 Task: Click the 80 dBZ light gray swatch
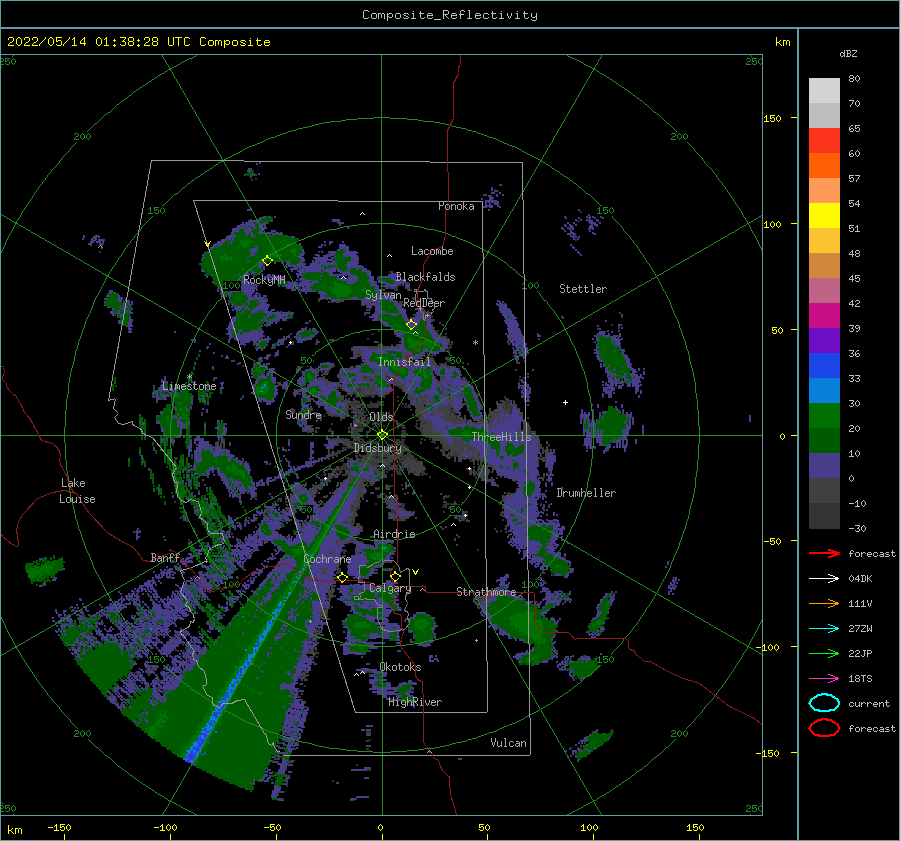824,90
